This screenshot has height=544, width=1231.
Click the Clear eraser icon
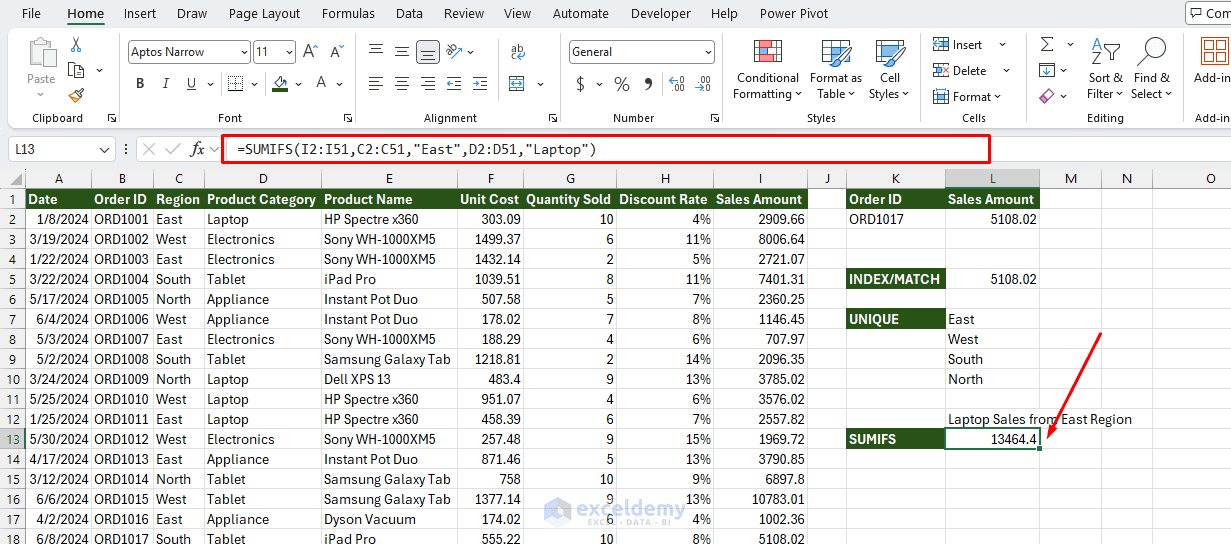[x=1047, y=96]
